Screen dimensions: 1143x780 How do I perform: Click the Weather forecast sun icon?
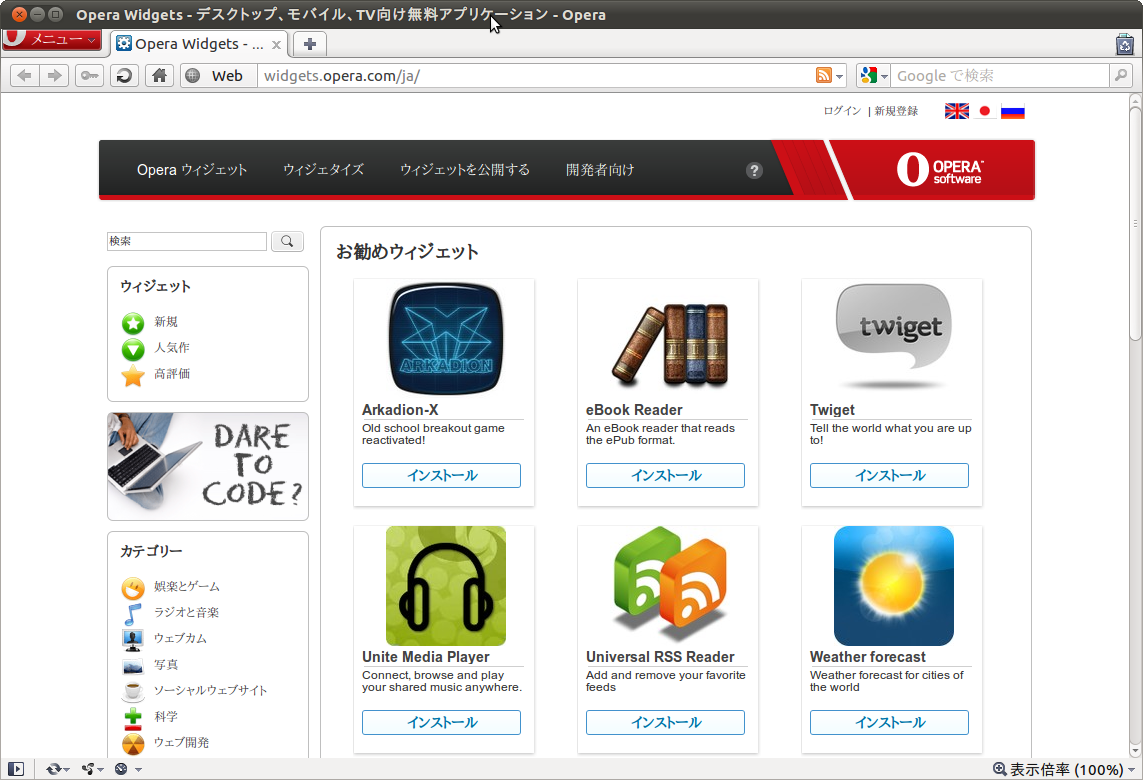coord(894,585)
